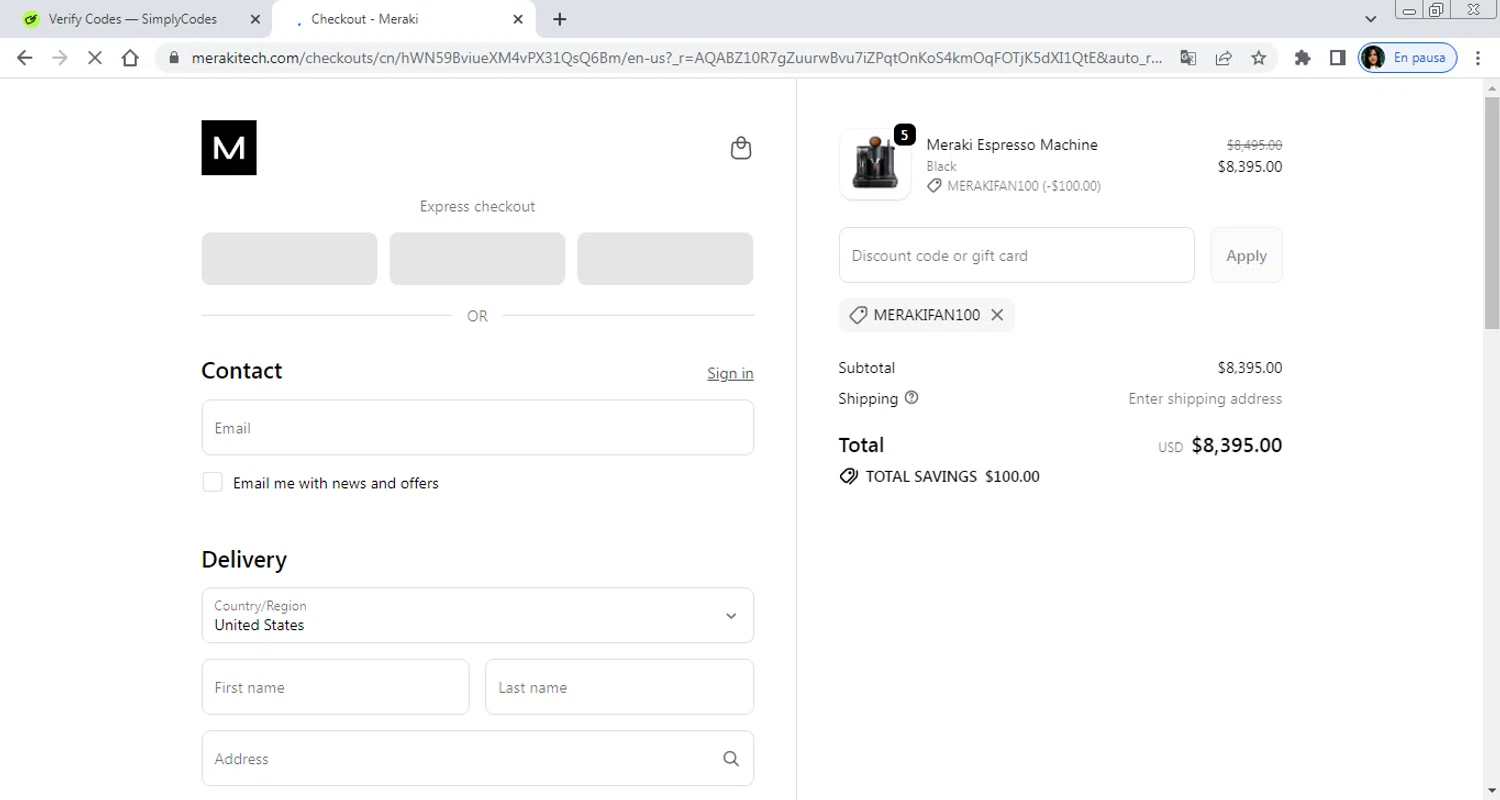Close the Checkout - Meraki tab
The width and height of the screenshot is (1500, 800).
pos(518,19)
